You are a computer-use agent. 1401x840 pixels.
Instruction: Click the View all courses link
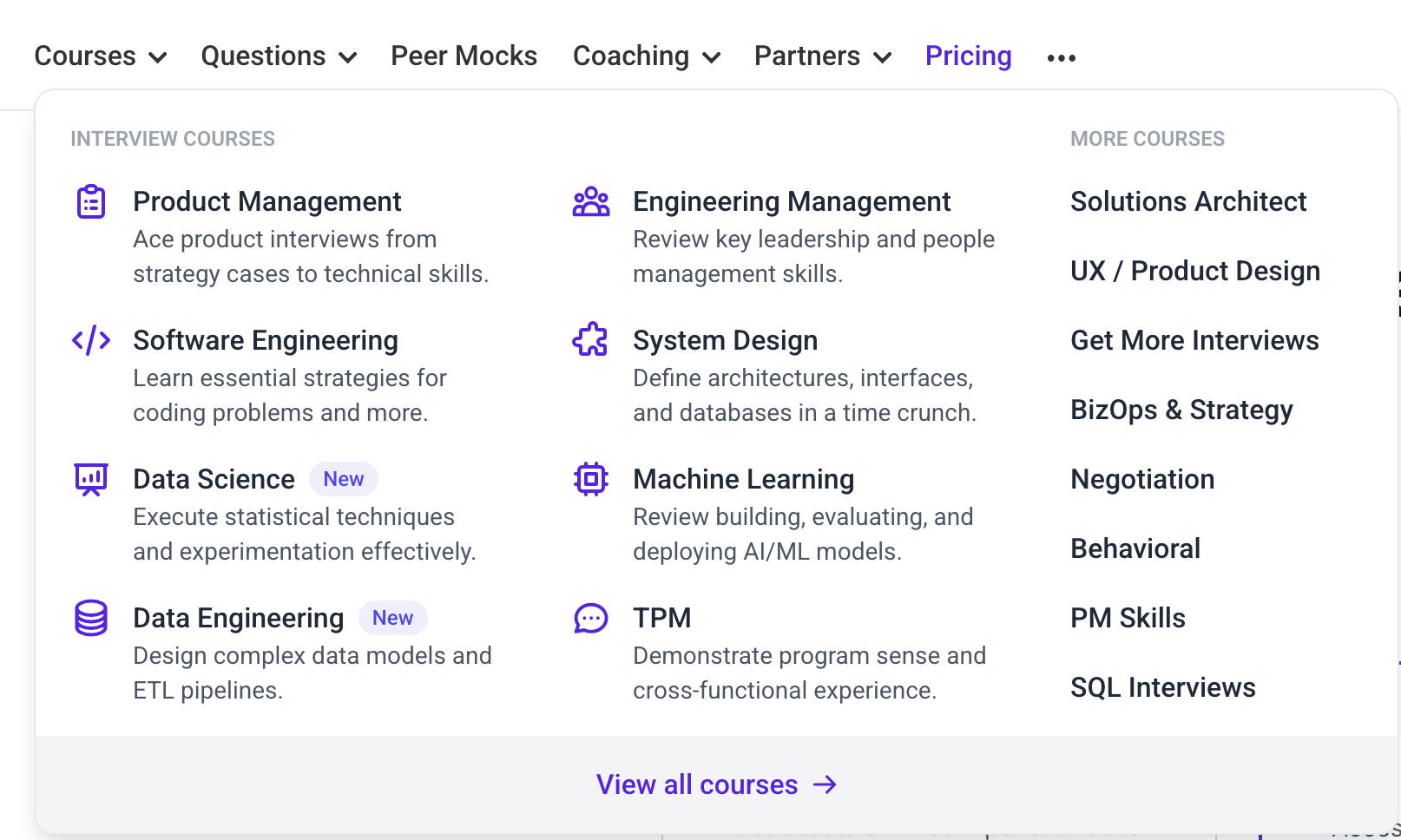click(700, 784)
